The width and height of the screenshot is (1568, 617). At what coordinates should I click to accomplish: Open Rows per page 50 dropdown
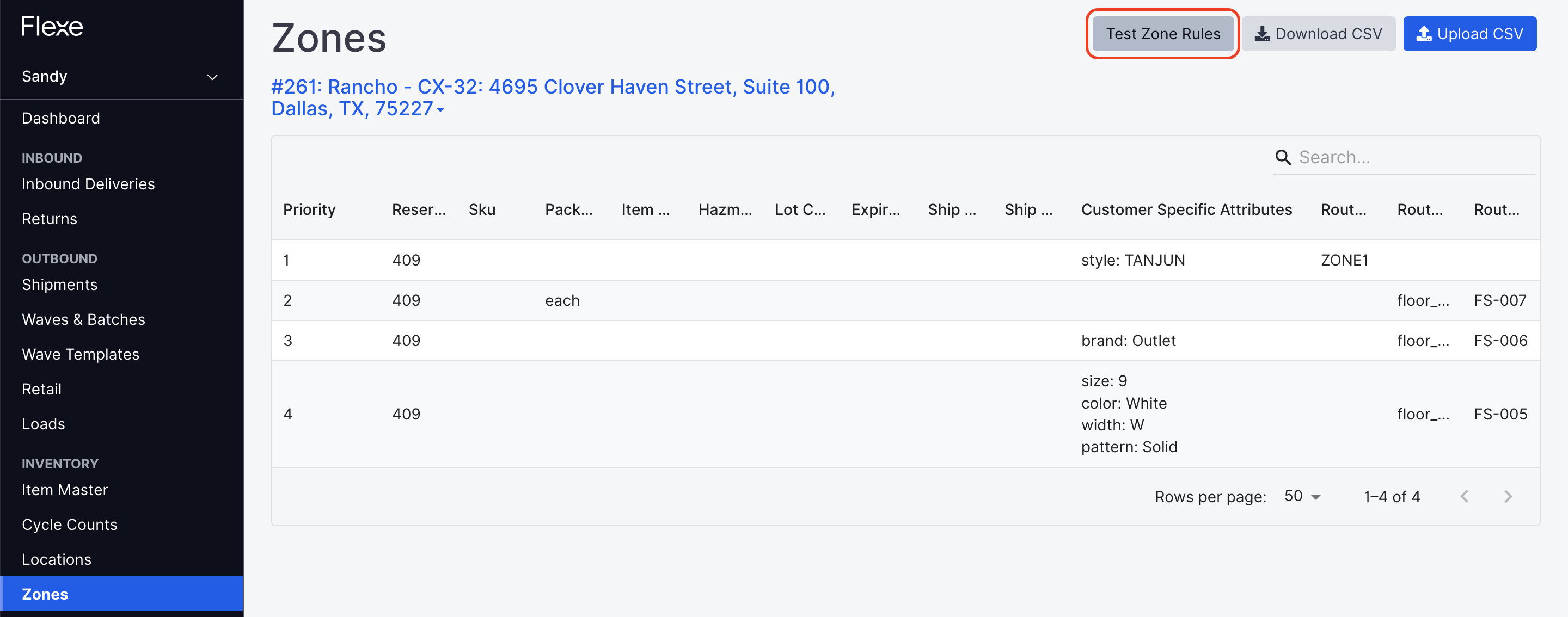point(1302,497)
